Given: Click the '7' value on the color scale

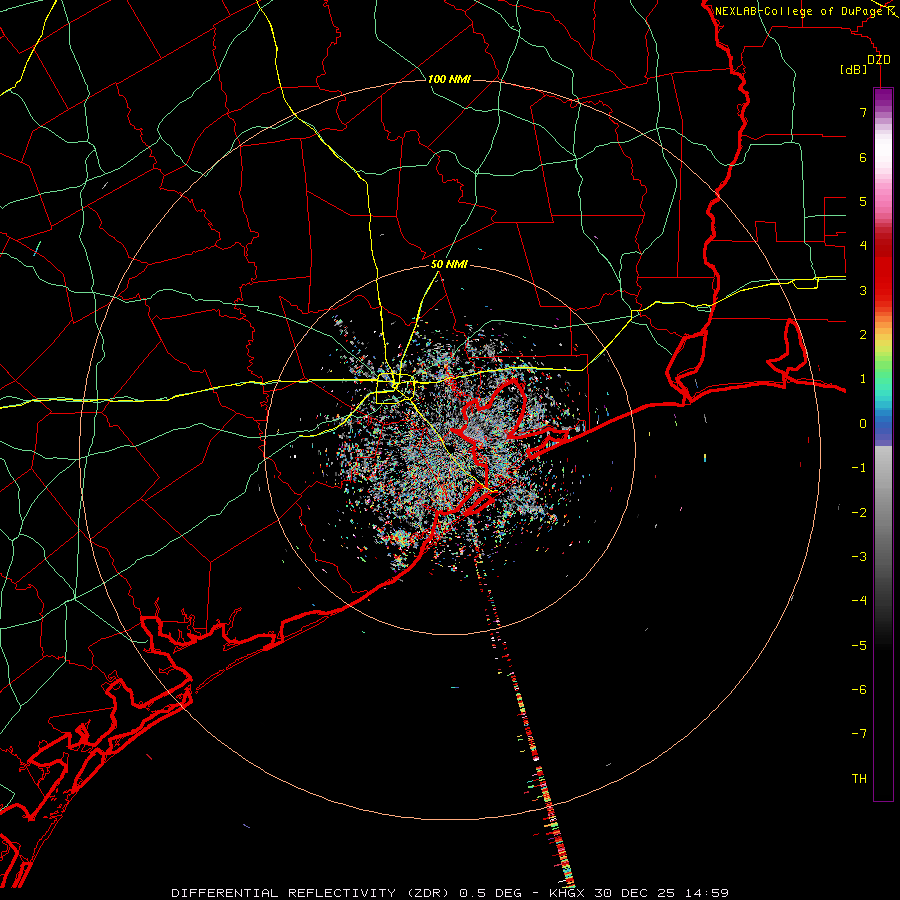Looking at the screenshot, I should coord(863,112).
